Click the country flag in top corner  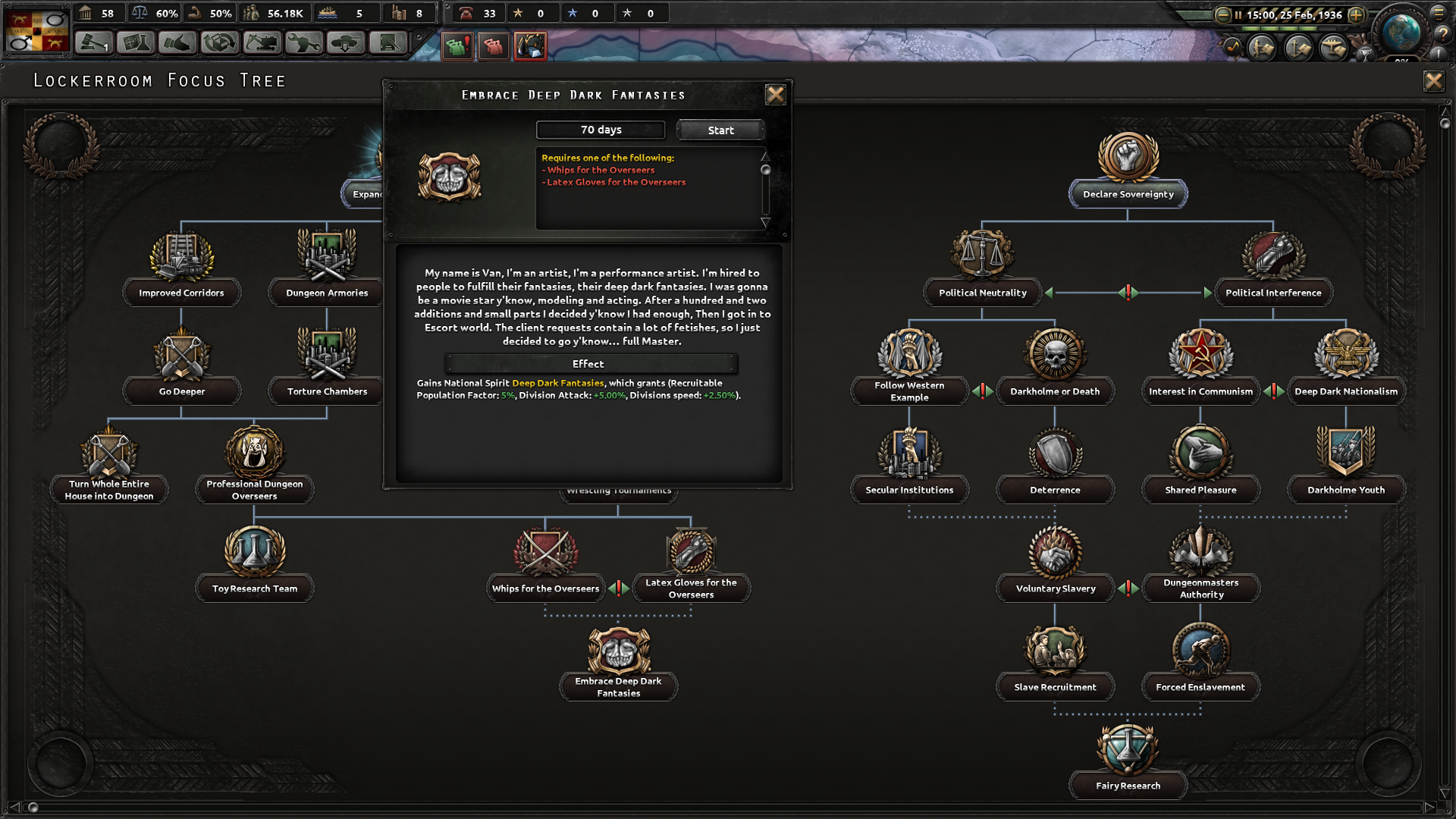[x=36, y=30]
